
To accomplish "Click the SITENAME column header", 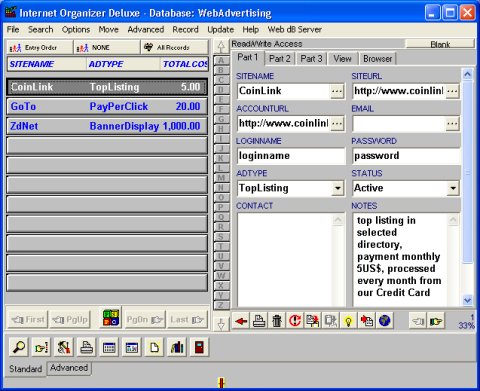I will [x=47, y=64].
